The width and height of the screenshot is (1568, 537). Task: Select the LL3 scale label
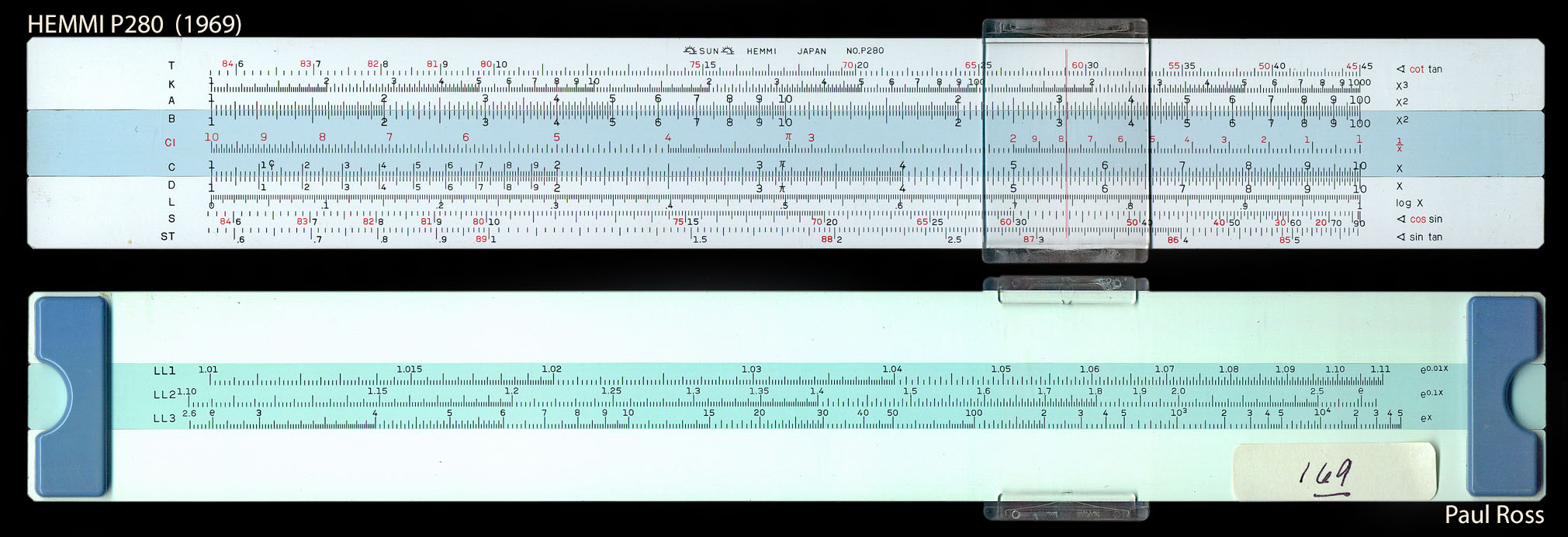164,418
